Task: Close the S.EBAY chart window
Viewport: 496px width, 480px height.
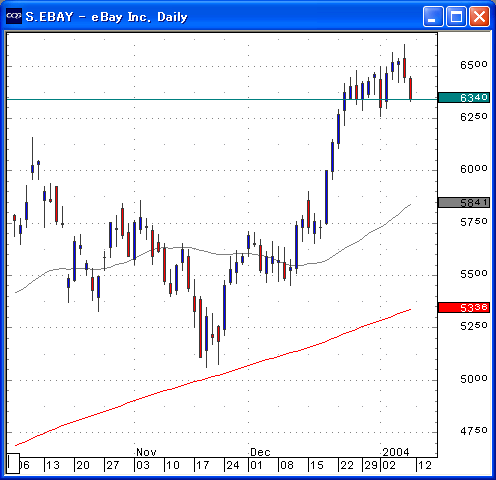Action: click(x=480, y=16)
